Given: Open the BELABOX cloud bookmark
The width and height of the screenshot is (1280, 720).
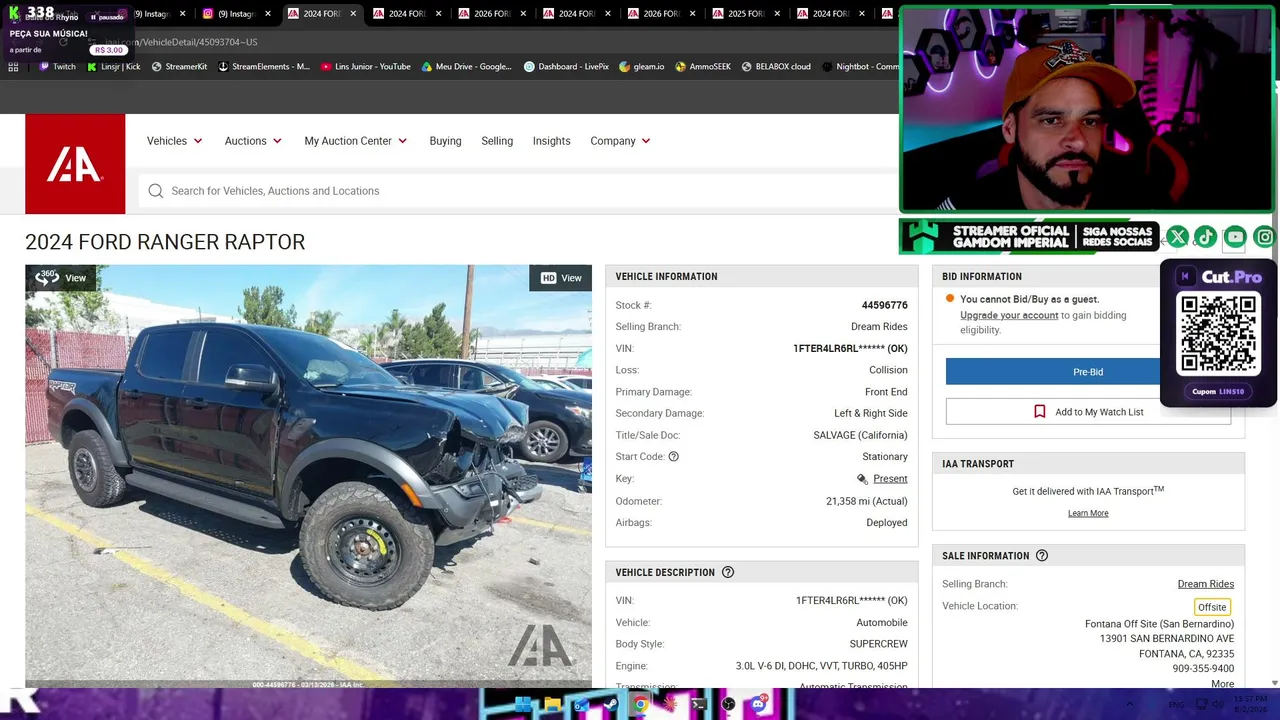Looking at the screenshot, I should (x=776, y=67).
